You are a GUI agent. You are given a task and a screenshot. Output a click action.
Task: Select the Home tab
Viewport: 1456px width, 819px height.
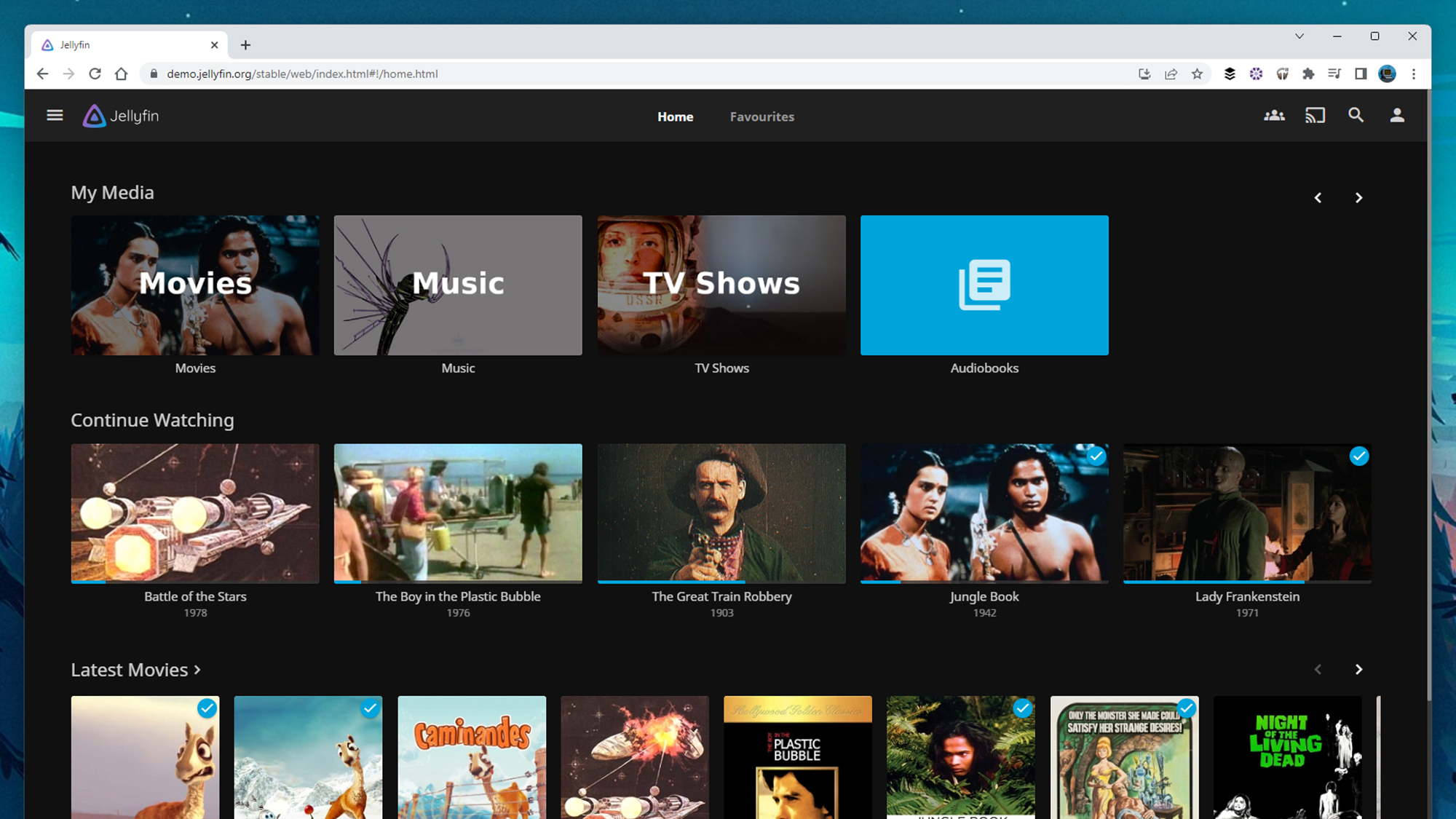click(675, 116)
